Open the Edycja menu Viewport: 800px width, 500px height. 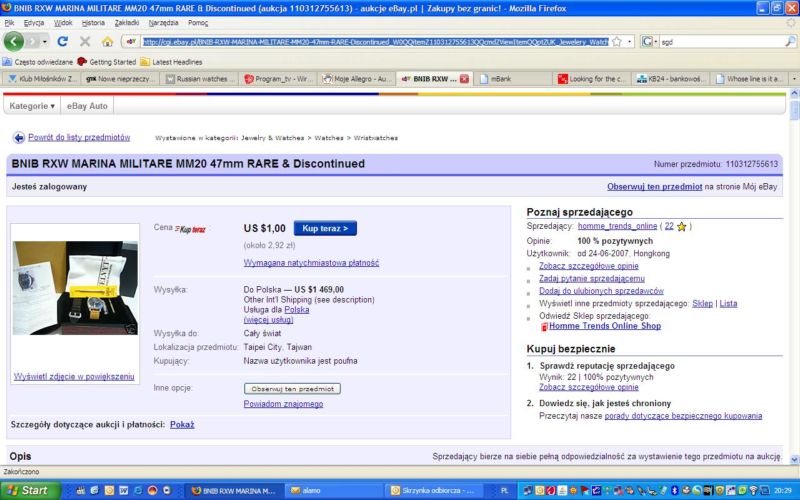(34, 23)
